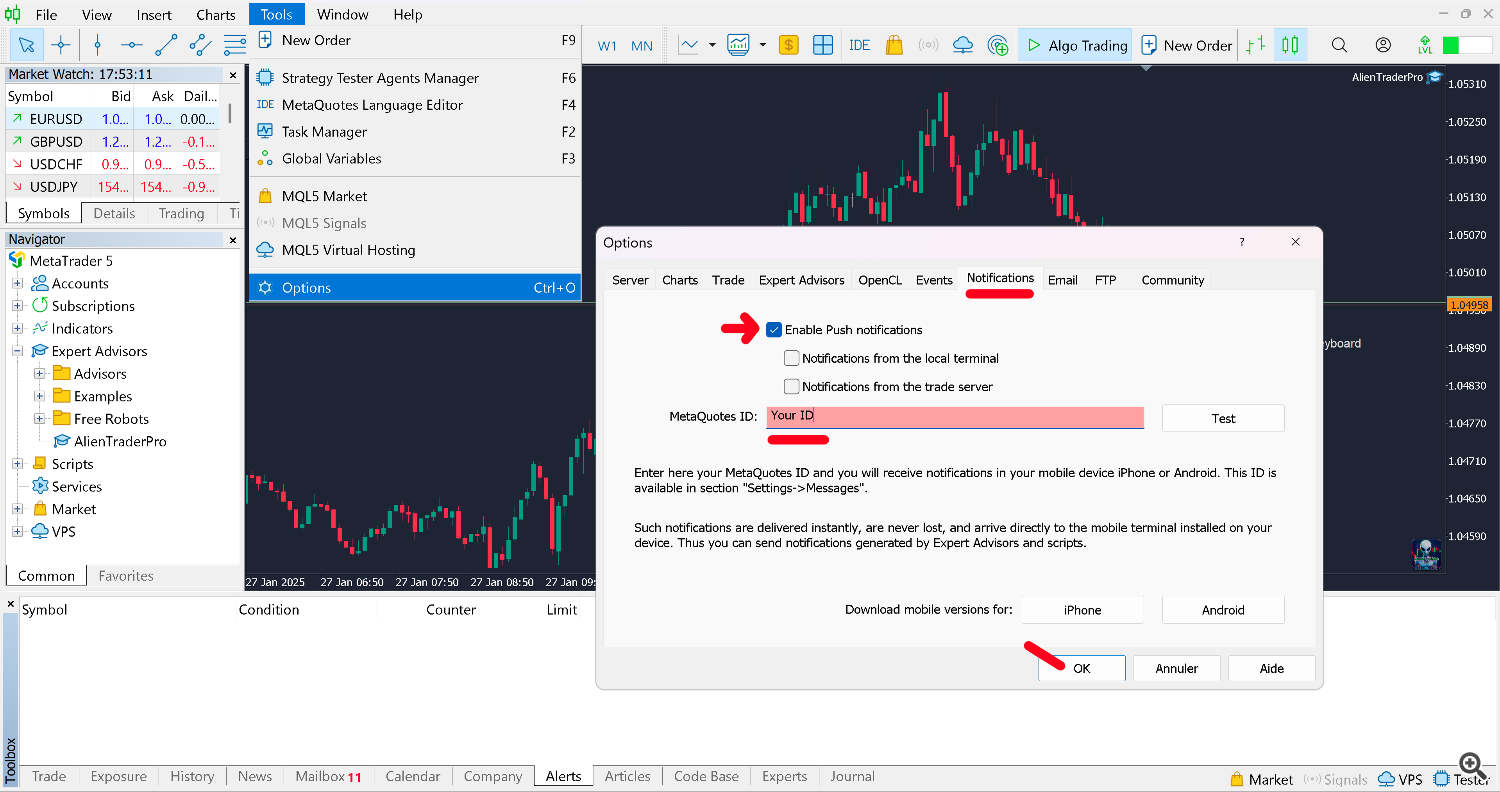Open the File menu
The height and width of the screenshot is (792, 1500).
[x=46, y=14]
